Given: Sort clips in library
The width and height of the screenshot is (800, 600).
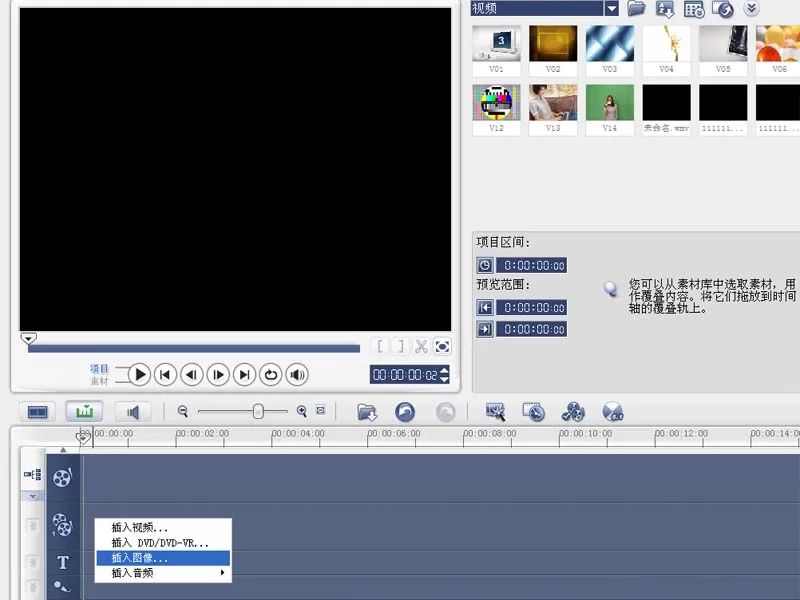Looking at the screenshot, I should pos(665,9).
